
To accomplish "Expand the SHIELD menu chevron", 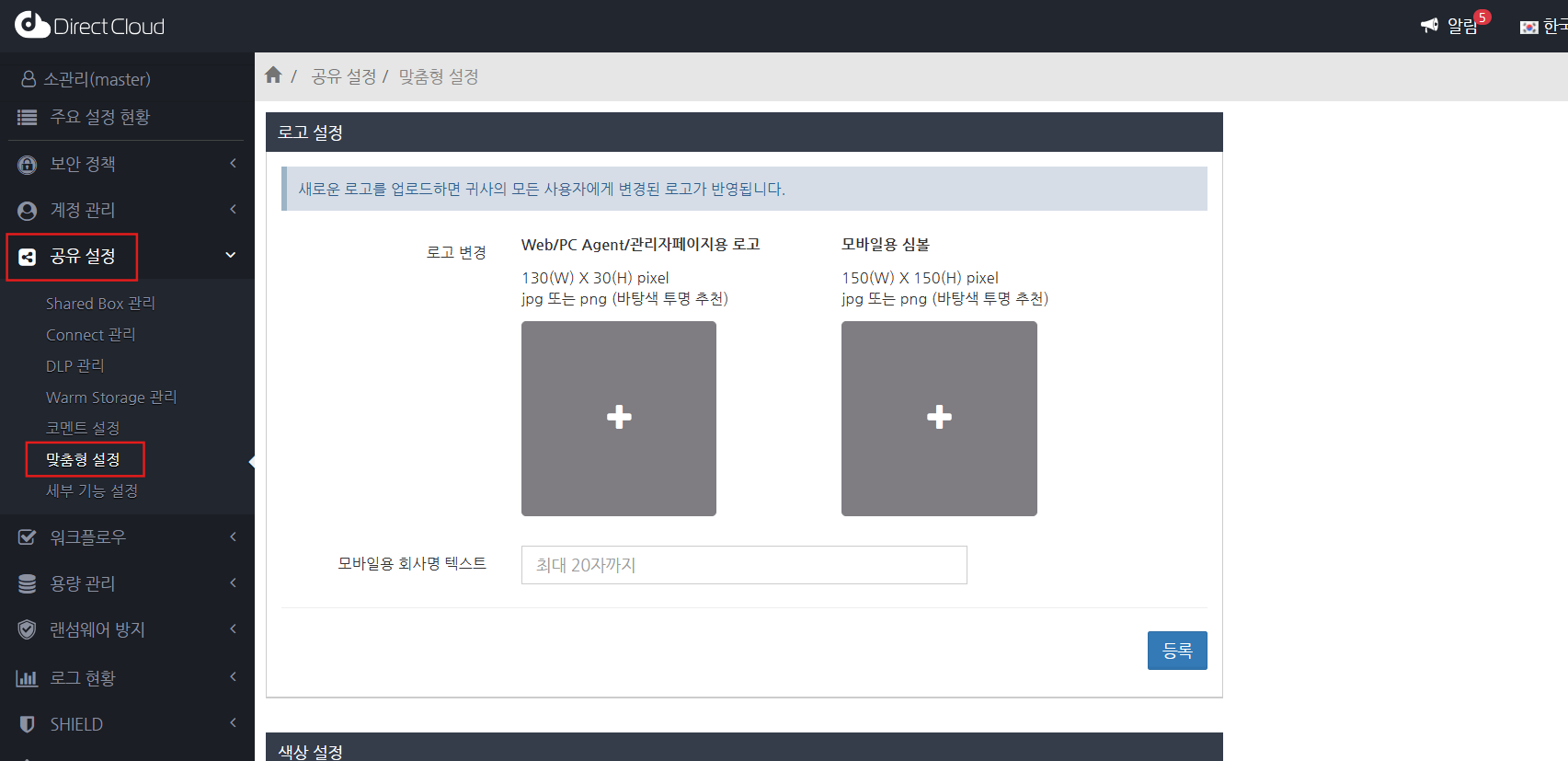I will [233, 722].
